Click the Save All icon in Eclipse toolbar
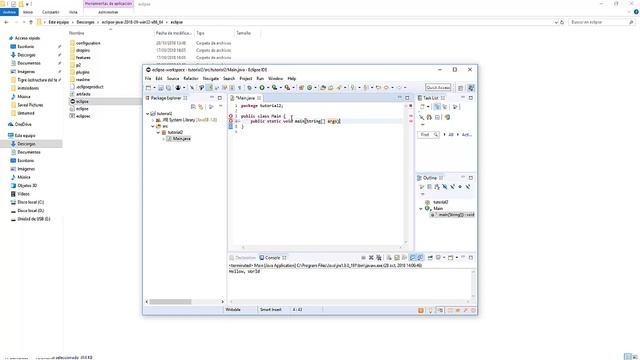The width and height of the screenshot is (640, 360). 169,88
